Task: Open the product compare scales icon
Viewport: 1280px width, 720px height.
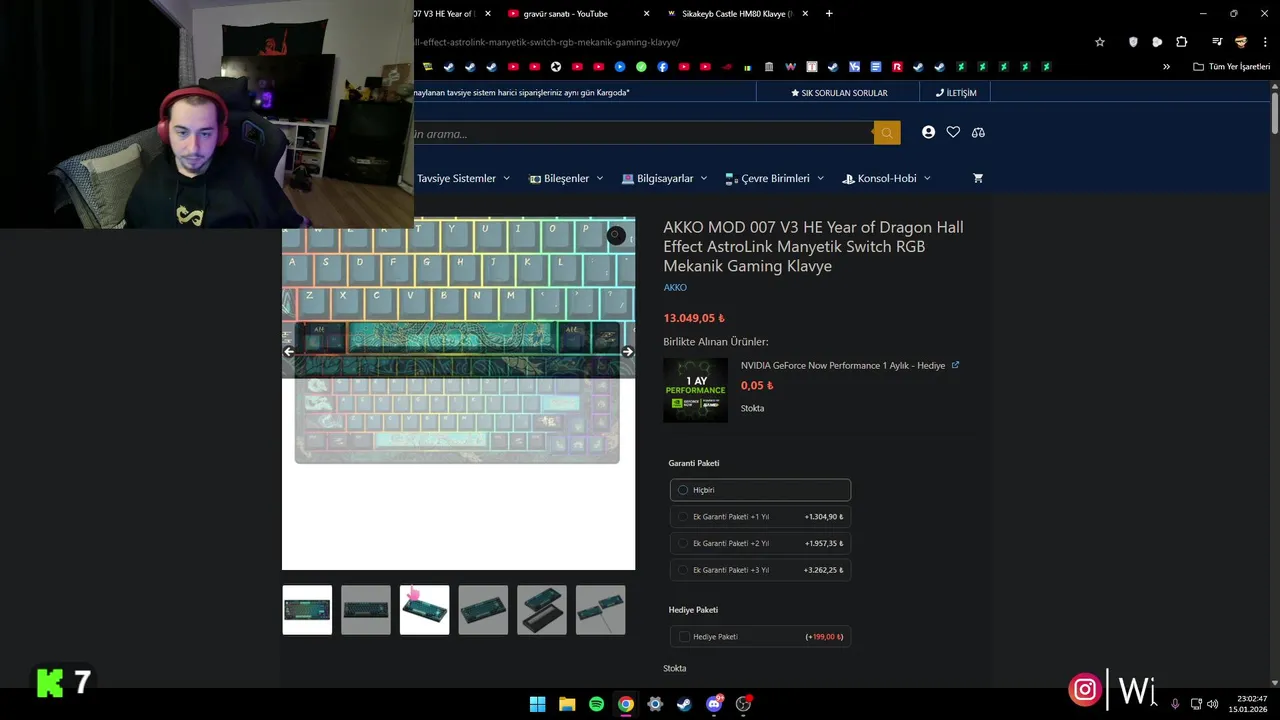Action: (978, 132)
